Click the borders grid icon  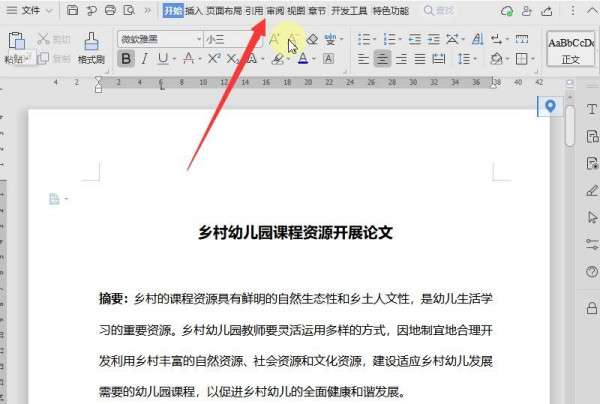pyautogui.click(x=522, y=59)
